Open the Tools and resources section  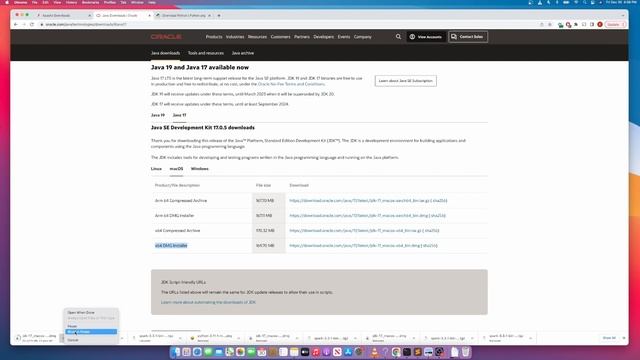point(206,53)
